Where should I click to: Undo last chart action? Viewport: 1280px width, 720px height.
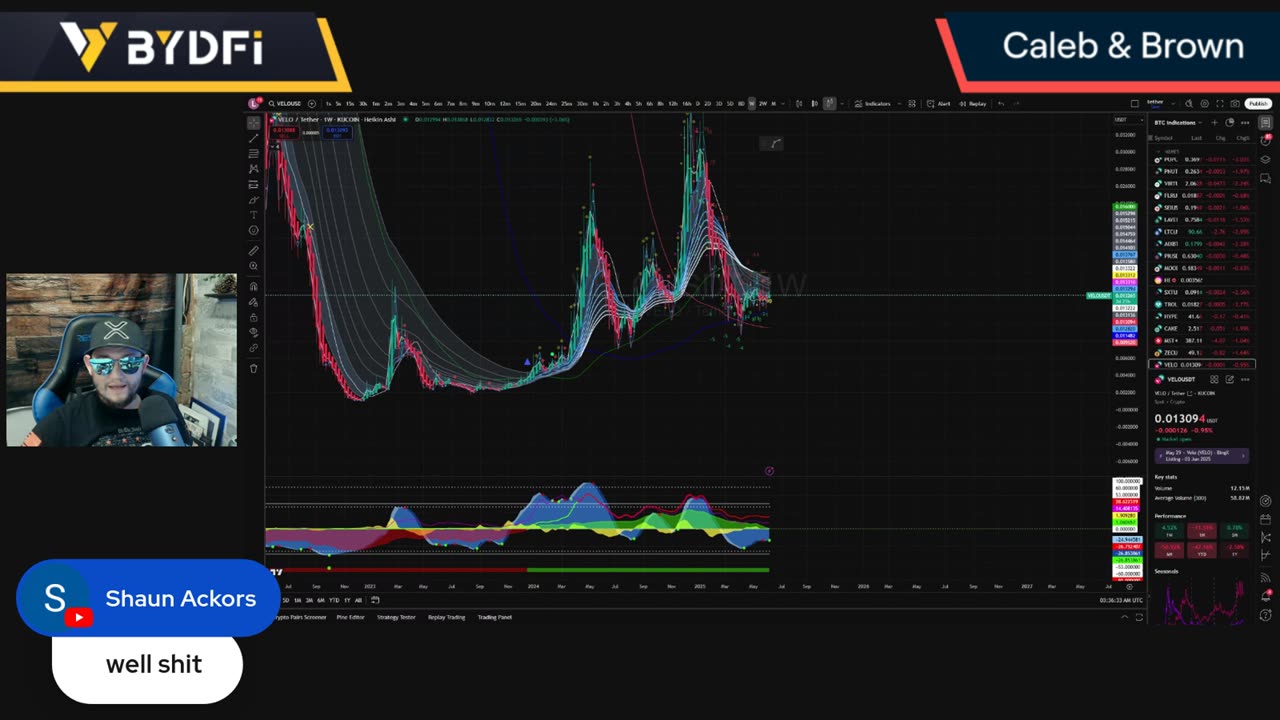[x=1001, y=103]
